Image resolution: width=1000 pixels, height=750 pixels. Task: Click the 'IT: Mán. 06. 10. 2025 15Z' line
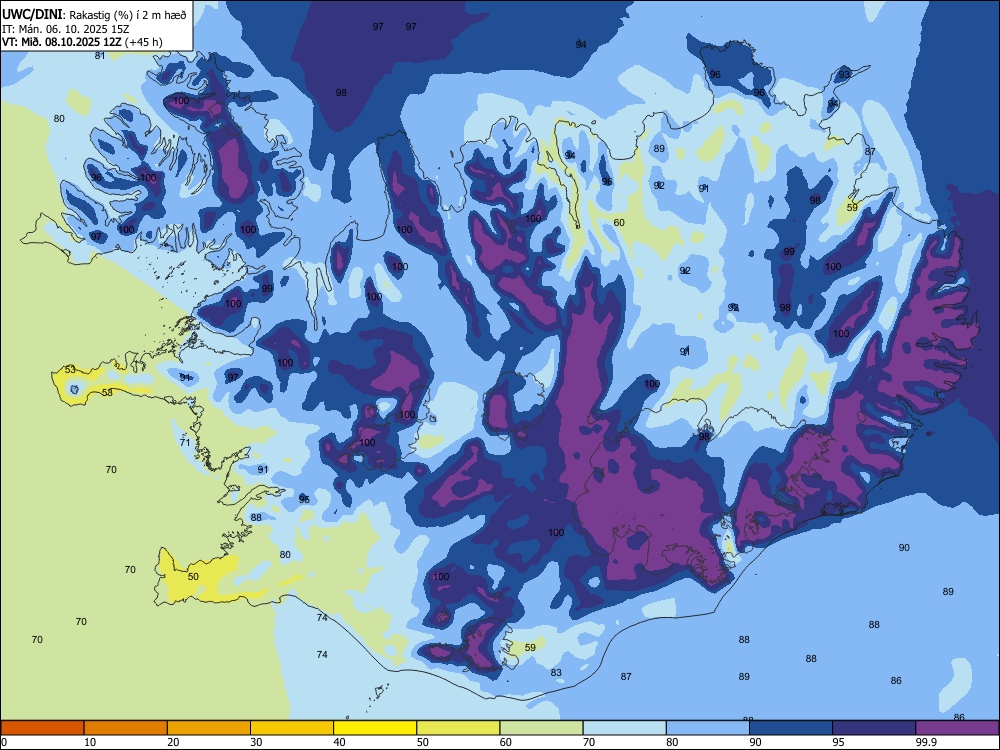click(66, 29)
